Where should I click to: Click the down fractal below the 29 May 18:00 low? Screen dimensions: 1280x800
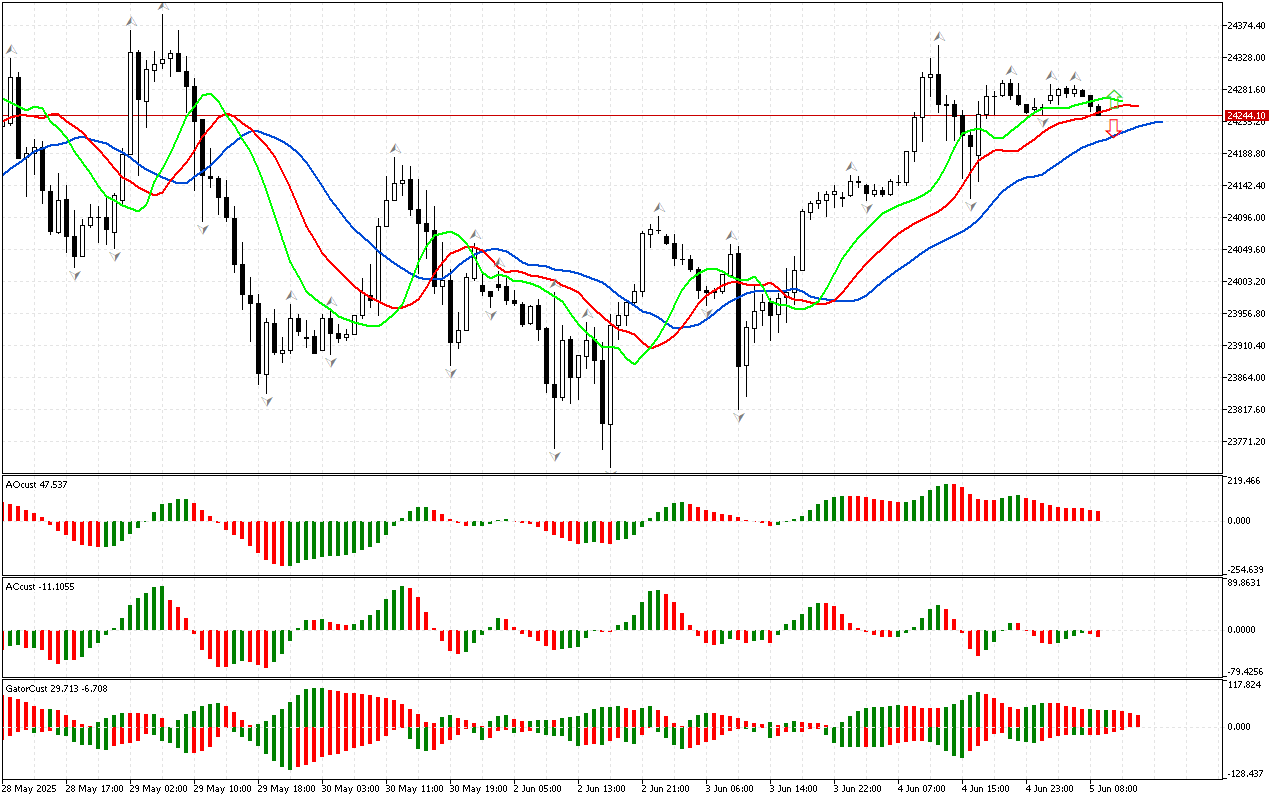click(266, 400)
